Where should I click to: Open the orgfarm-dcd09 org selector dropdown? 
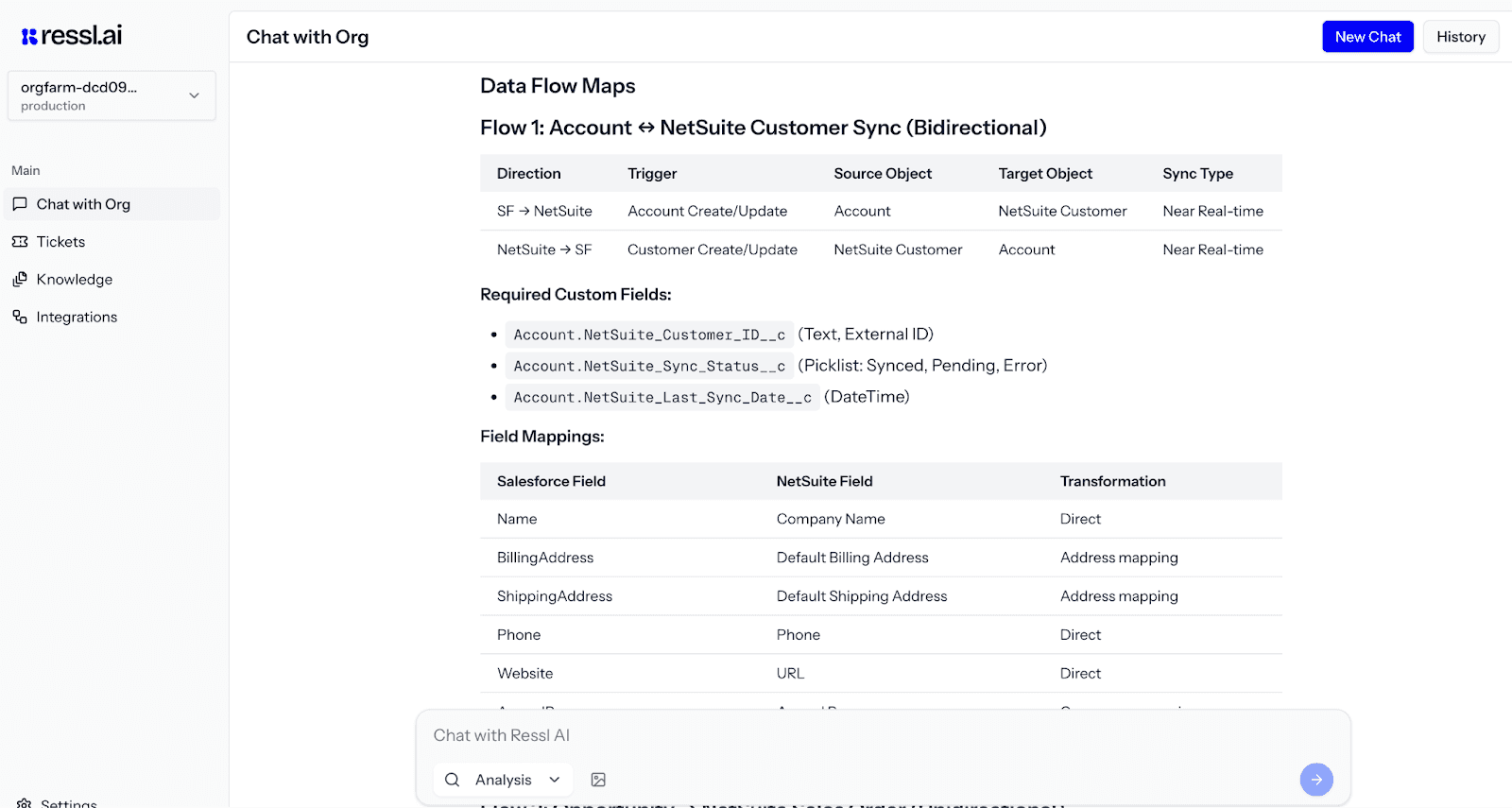pyautogui.click(x=112, y=95)
